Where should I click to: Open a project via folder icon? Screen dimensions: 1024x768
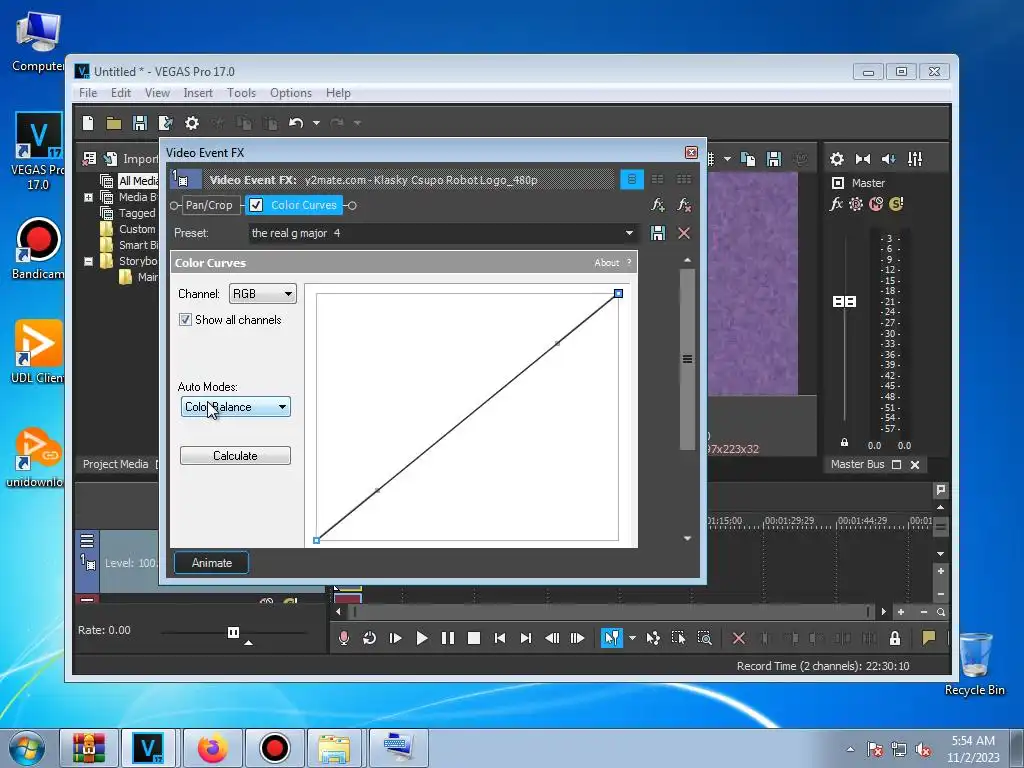(114, 123)
